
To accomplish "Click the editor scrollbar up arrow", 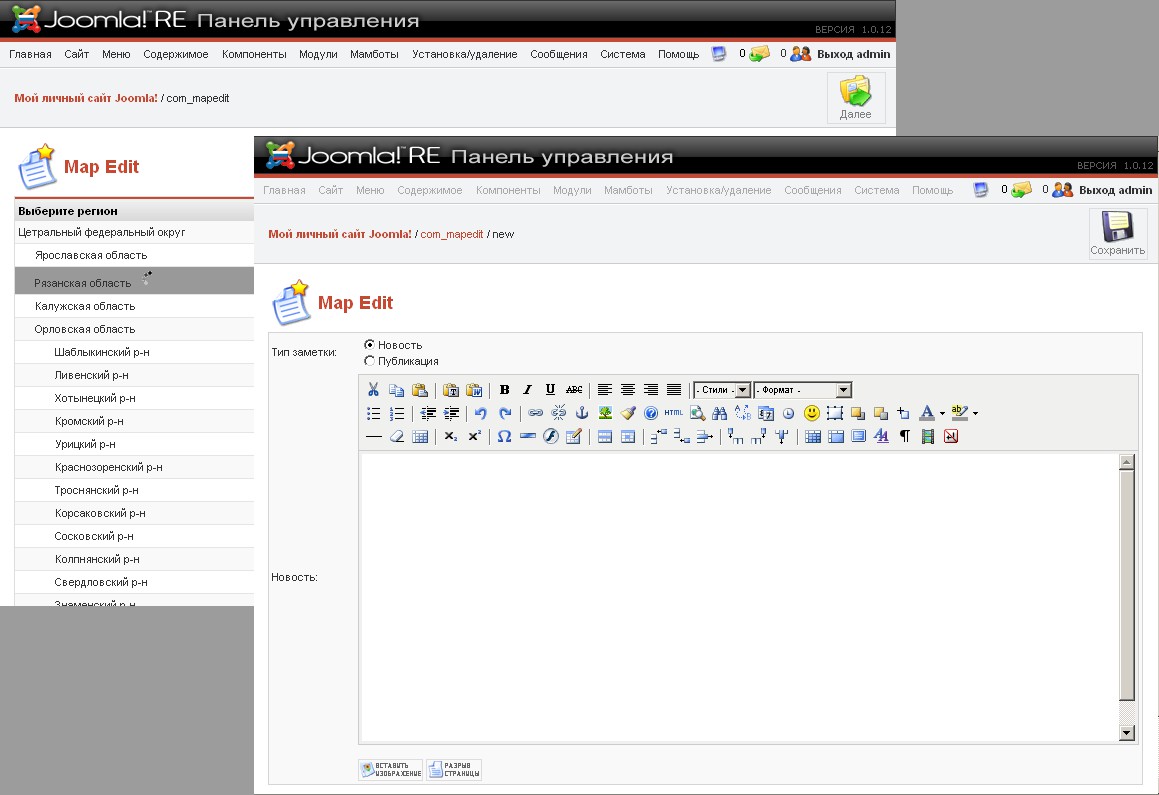I will (x=1126, y=462).
